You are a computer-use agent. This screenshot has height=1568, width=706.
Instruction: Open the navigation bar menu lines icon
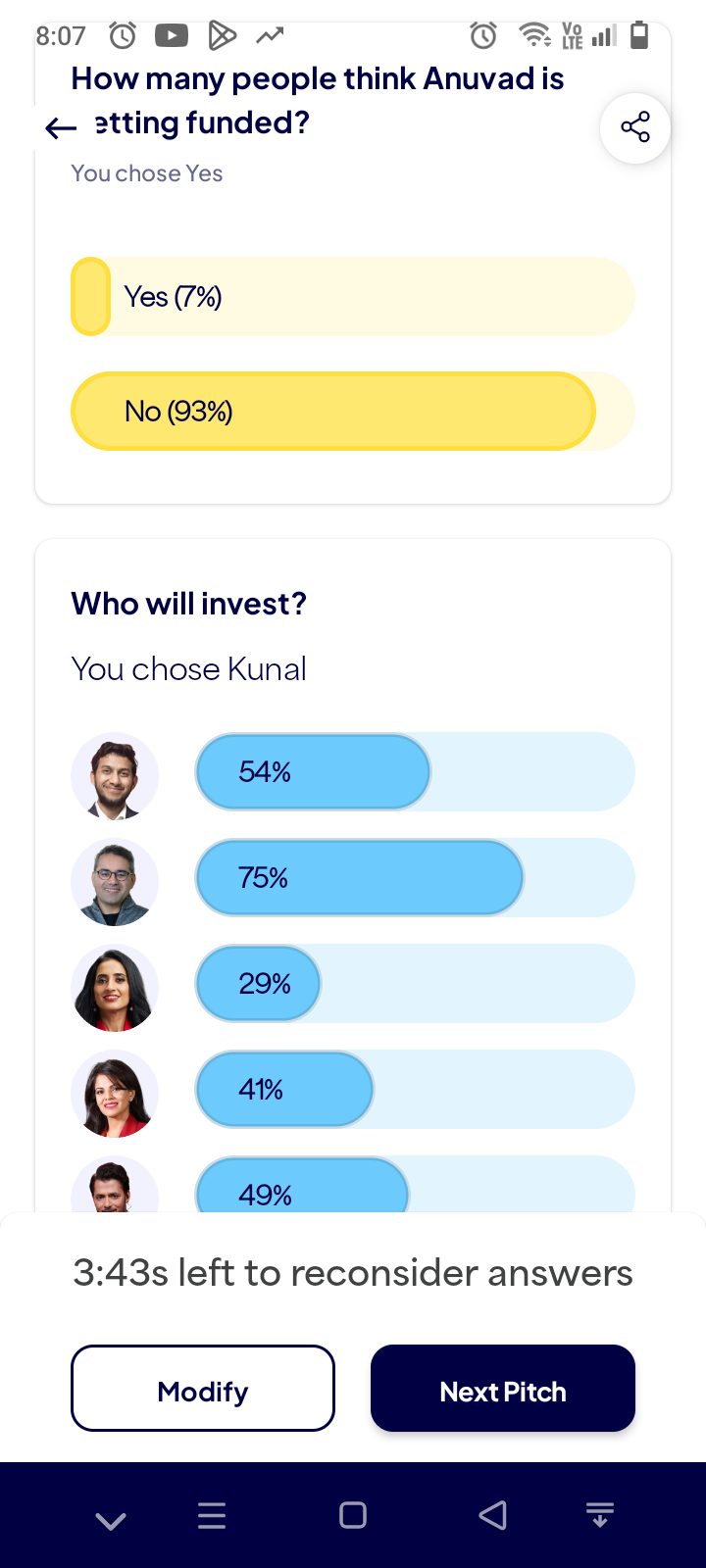[x=212, y=1516]
